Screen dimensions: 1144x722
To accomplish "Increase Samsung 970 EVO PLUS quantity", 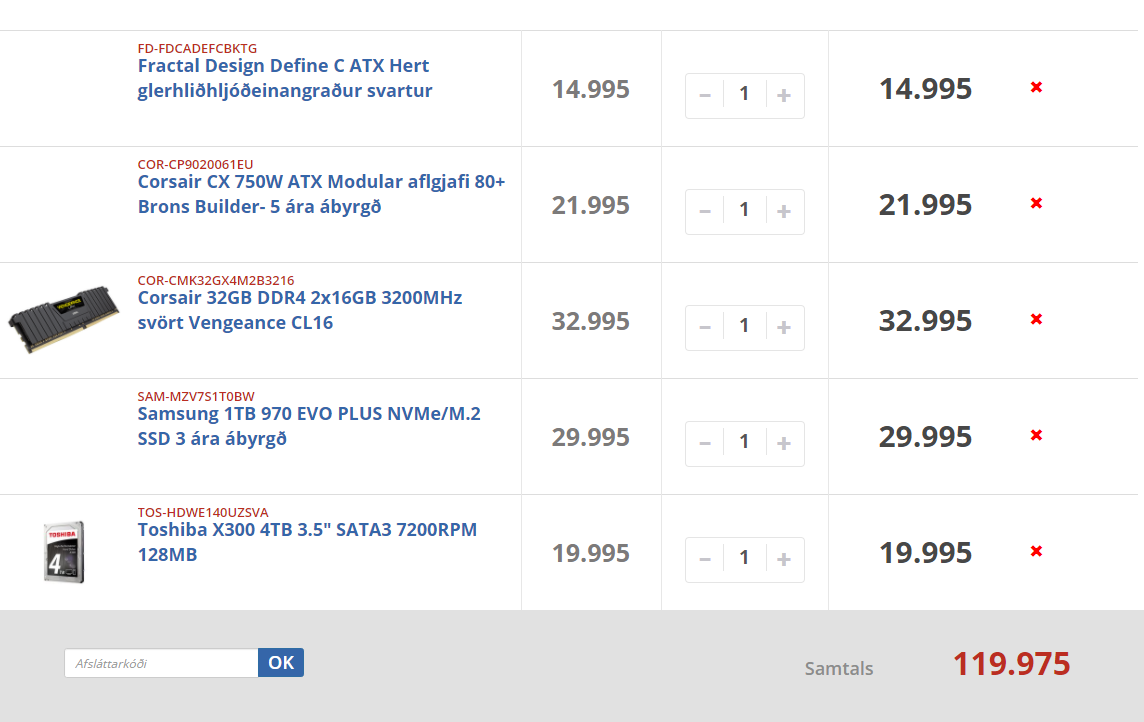I will [784, 443].
